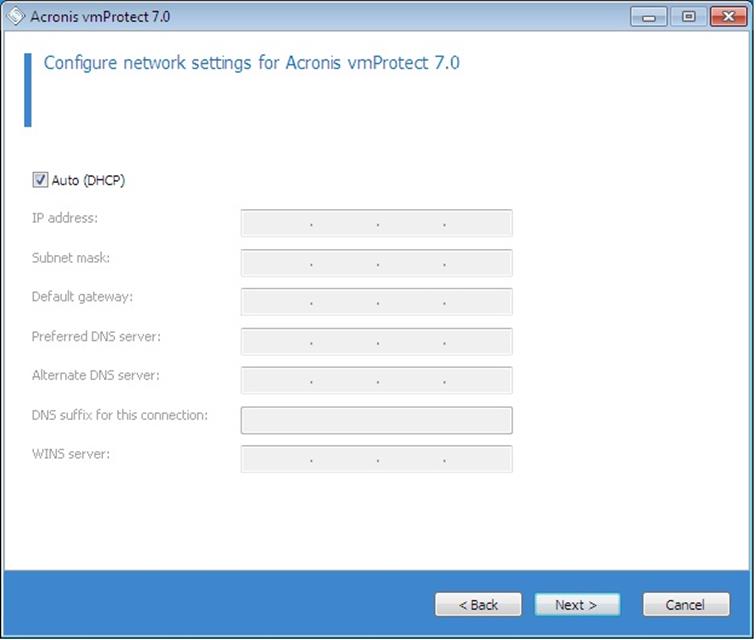This screenshot has width=756, height=640.
Task: Click the 'IP address:' label
Action: [65, 218]
